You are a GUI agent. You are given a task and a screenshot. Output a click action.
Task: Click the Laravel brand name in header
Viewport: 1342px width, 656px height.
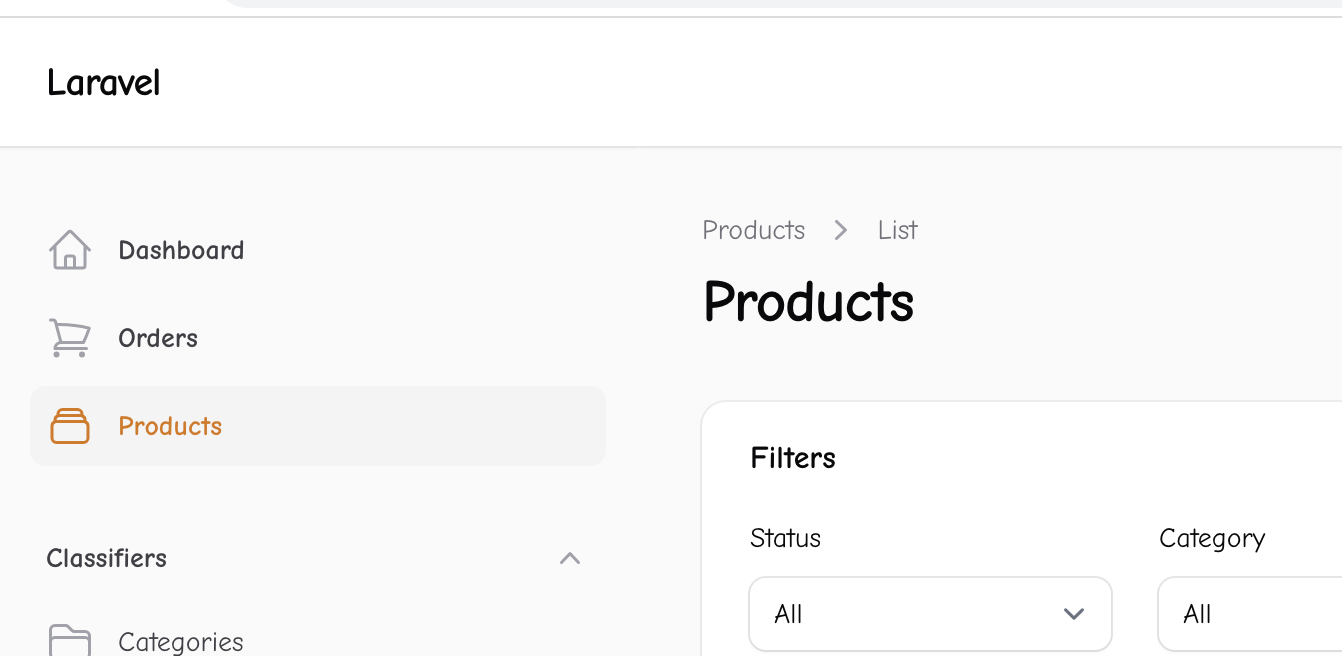[104, 83]
